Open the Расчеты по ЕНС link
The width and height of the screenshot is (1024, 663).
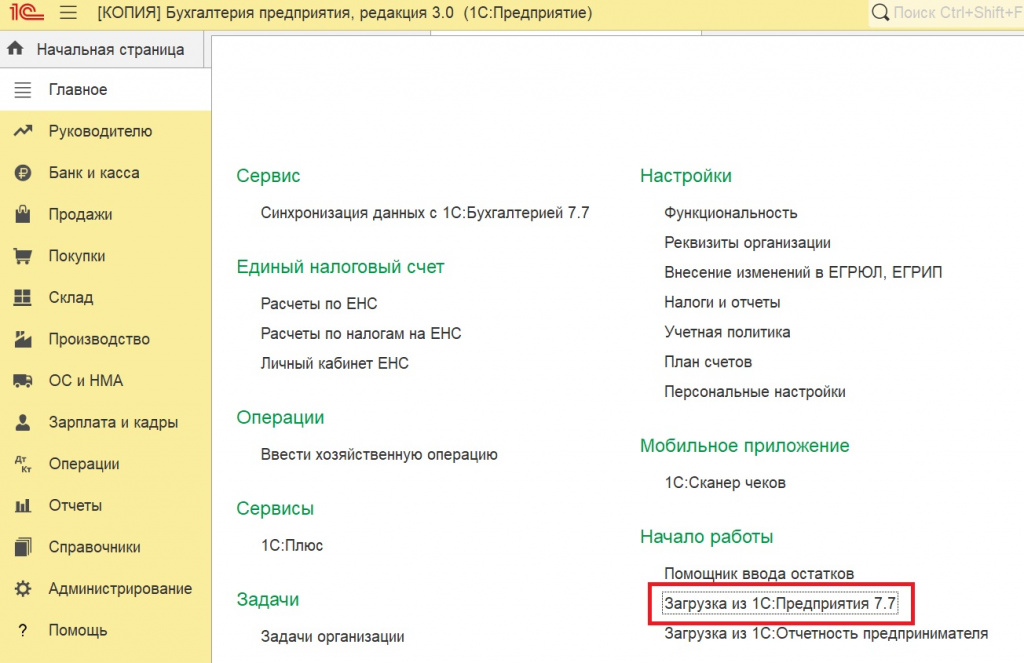pyautogui.click(x=319, y=304)
